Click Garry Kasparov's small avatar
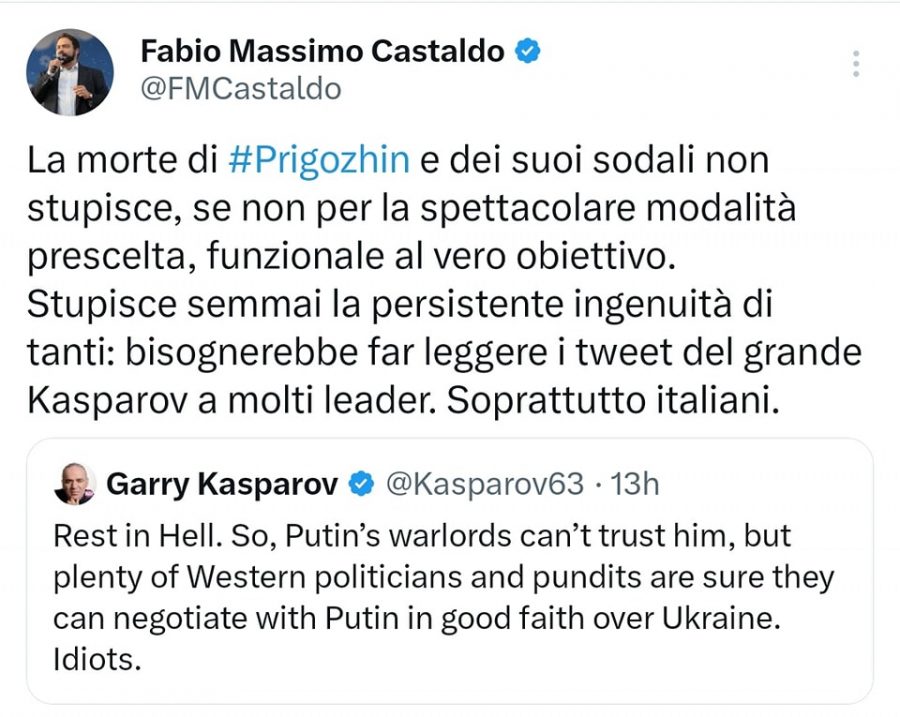This screenshot has width=900, height=717. [x=76, y=484]
